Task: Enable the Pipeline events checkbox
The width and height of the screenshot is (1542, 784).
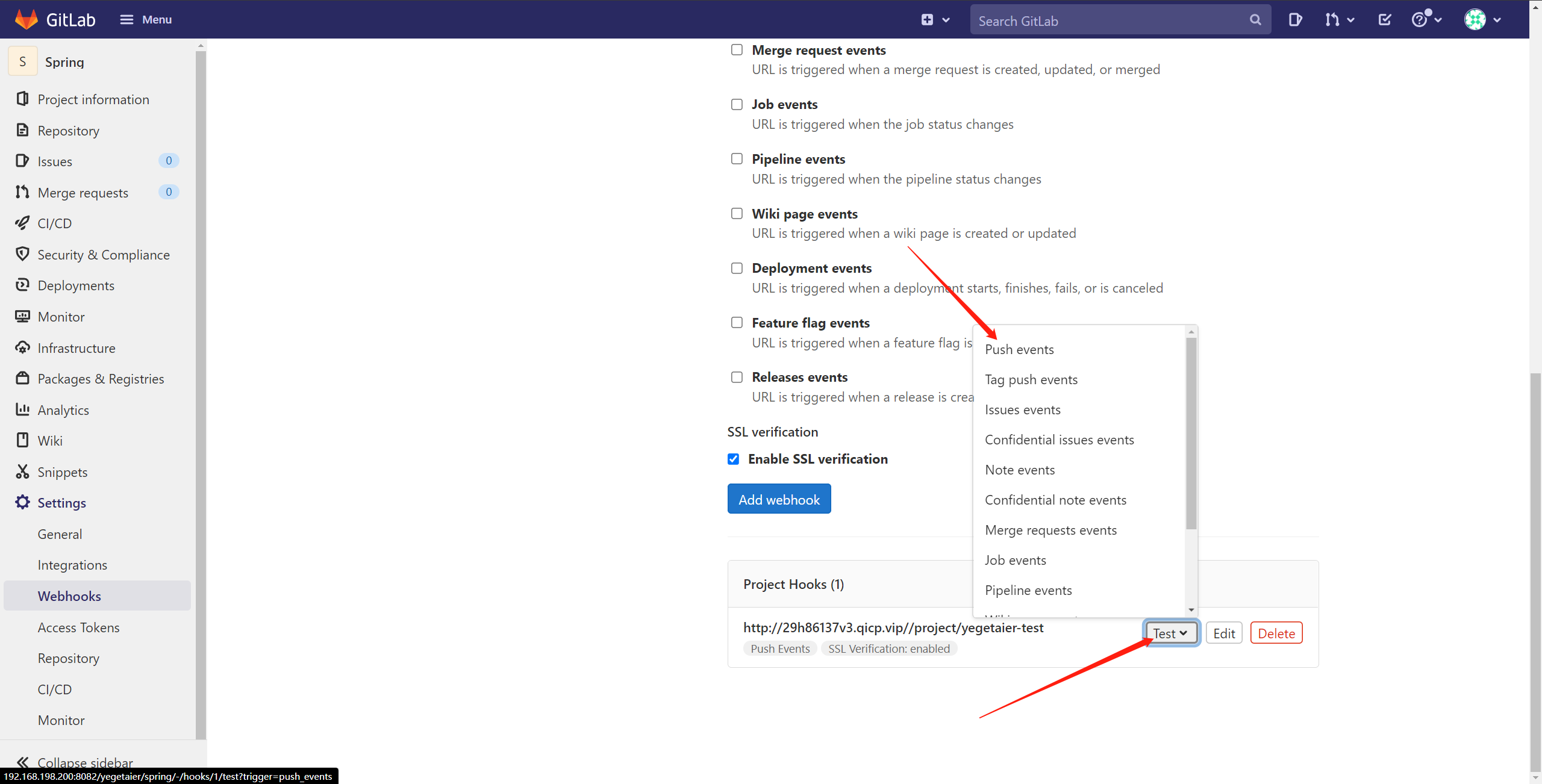Action: coord(737,159)
